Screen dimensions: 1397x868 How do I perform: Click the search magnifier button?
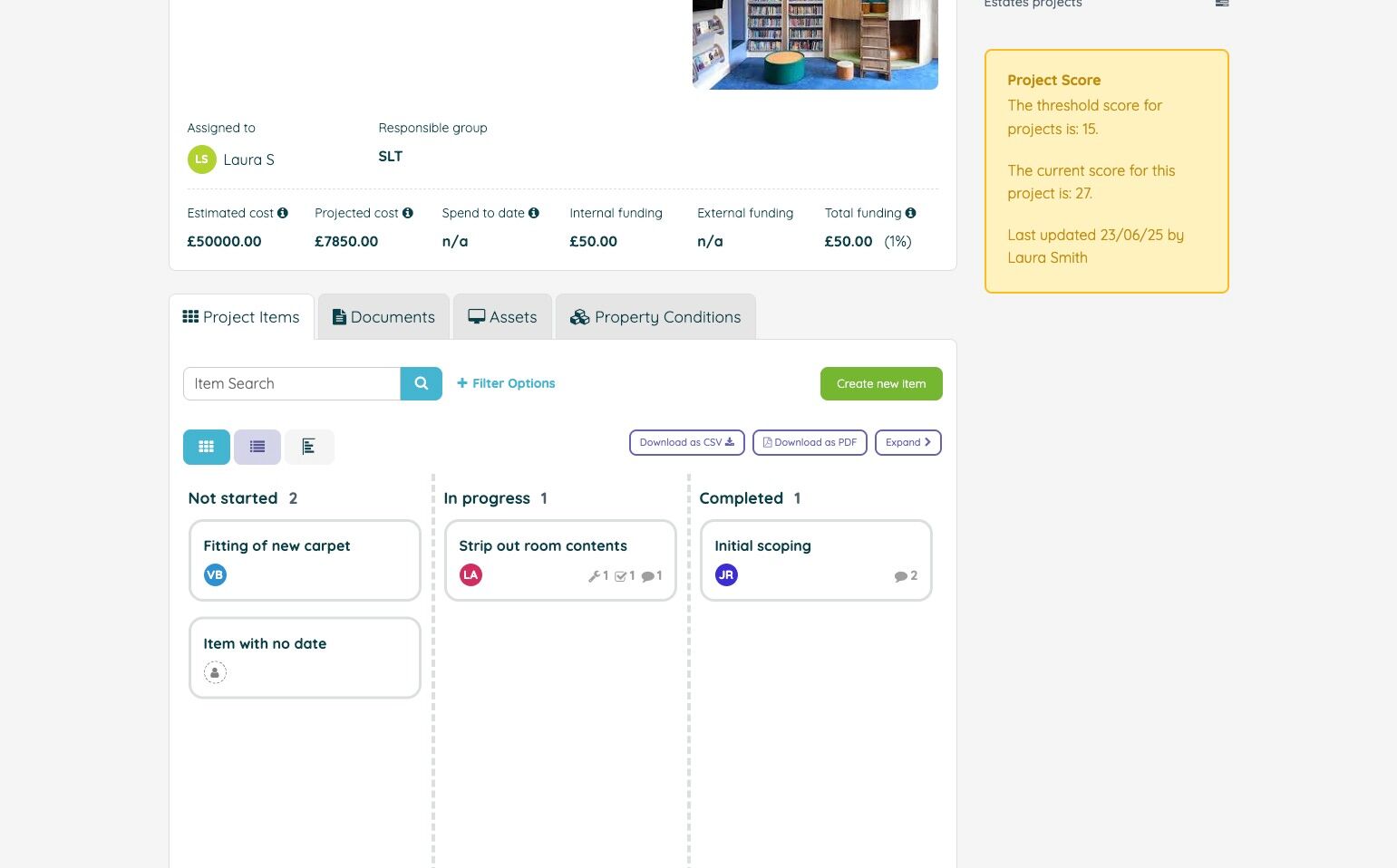tap(421, 383)
